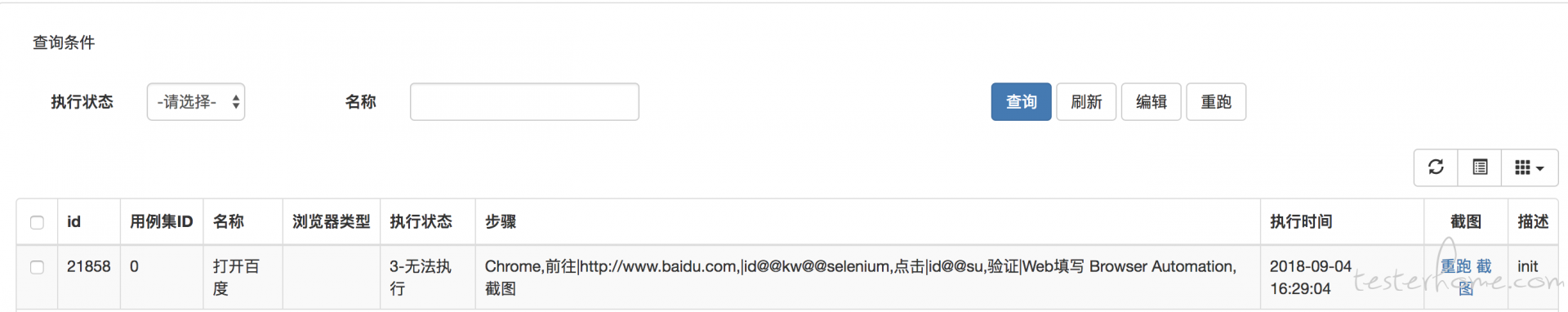The width and height of the screenshot is (1568, 312).
Task: Click the 截图 link in the row
Action: (x=1478, y=278)
